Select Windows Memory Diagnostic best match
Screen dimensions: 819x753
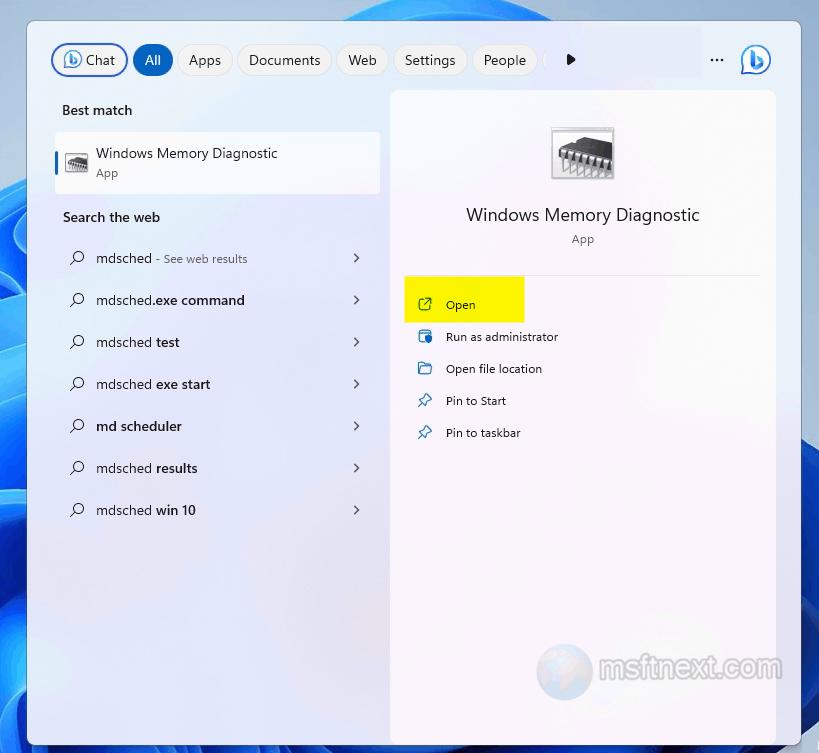pos(217,163)
